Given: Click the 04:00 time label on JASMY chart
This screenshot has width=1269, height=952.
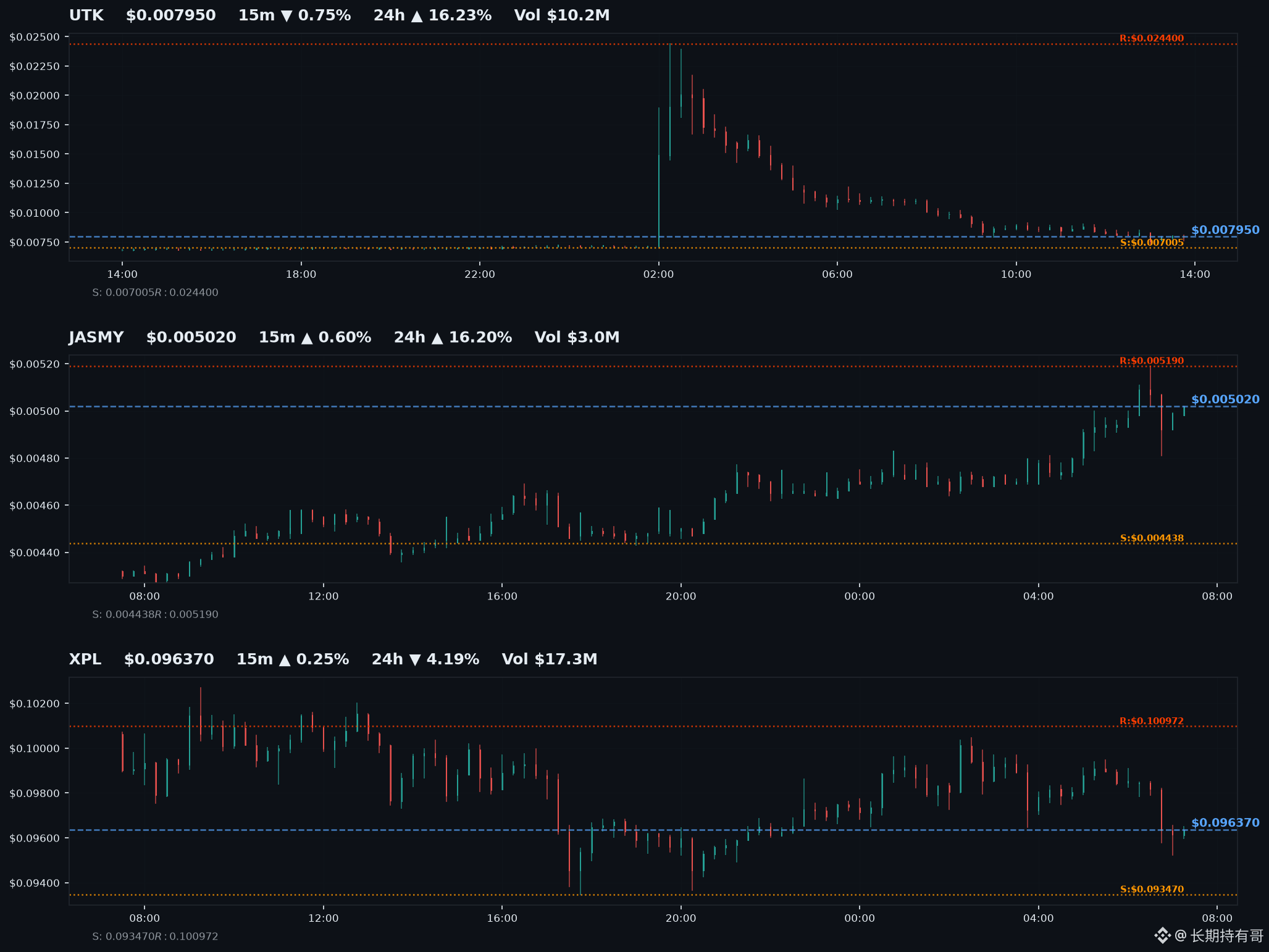Looking at the screenshot, I should pos(1038,596).
